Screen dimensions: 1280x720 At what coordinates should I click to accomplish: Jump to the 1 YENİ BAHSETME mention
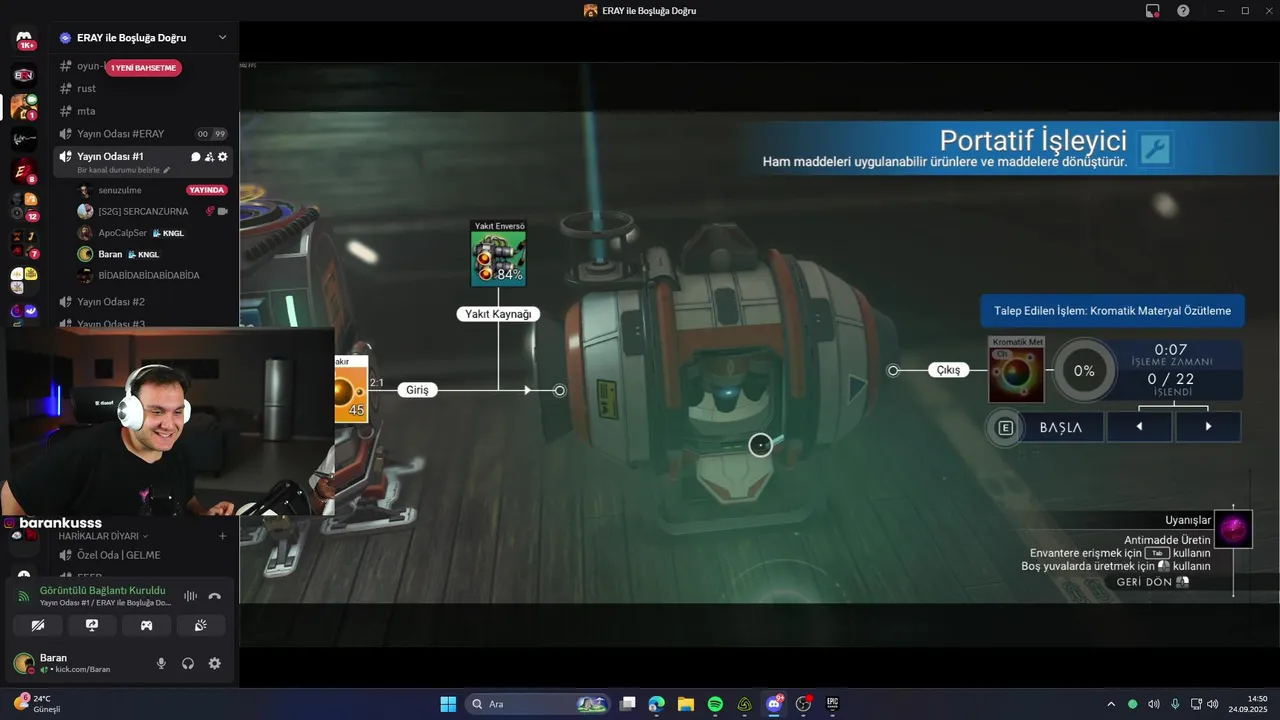(143, 68)
